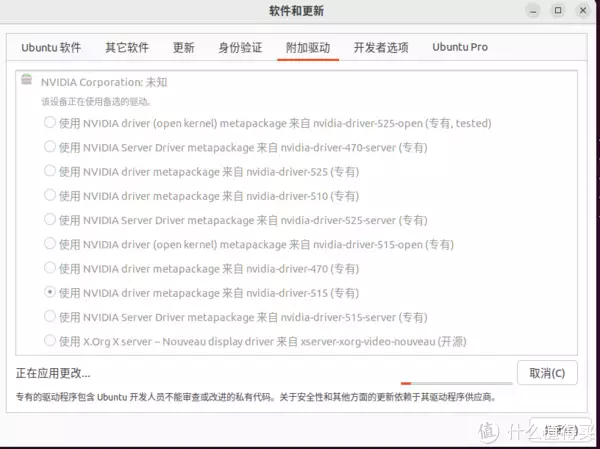600x449 pixels.
Task: Close the 软件和更新 window
Action: click(x=583, y=11)
